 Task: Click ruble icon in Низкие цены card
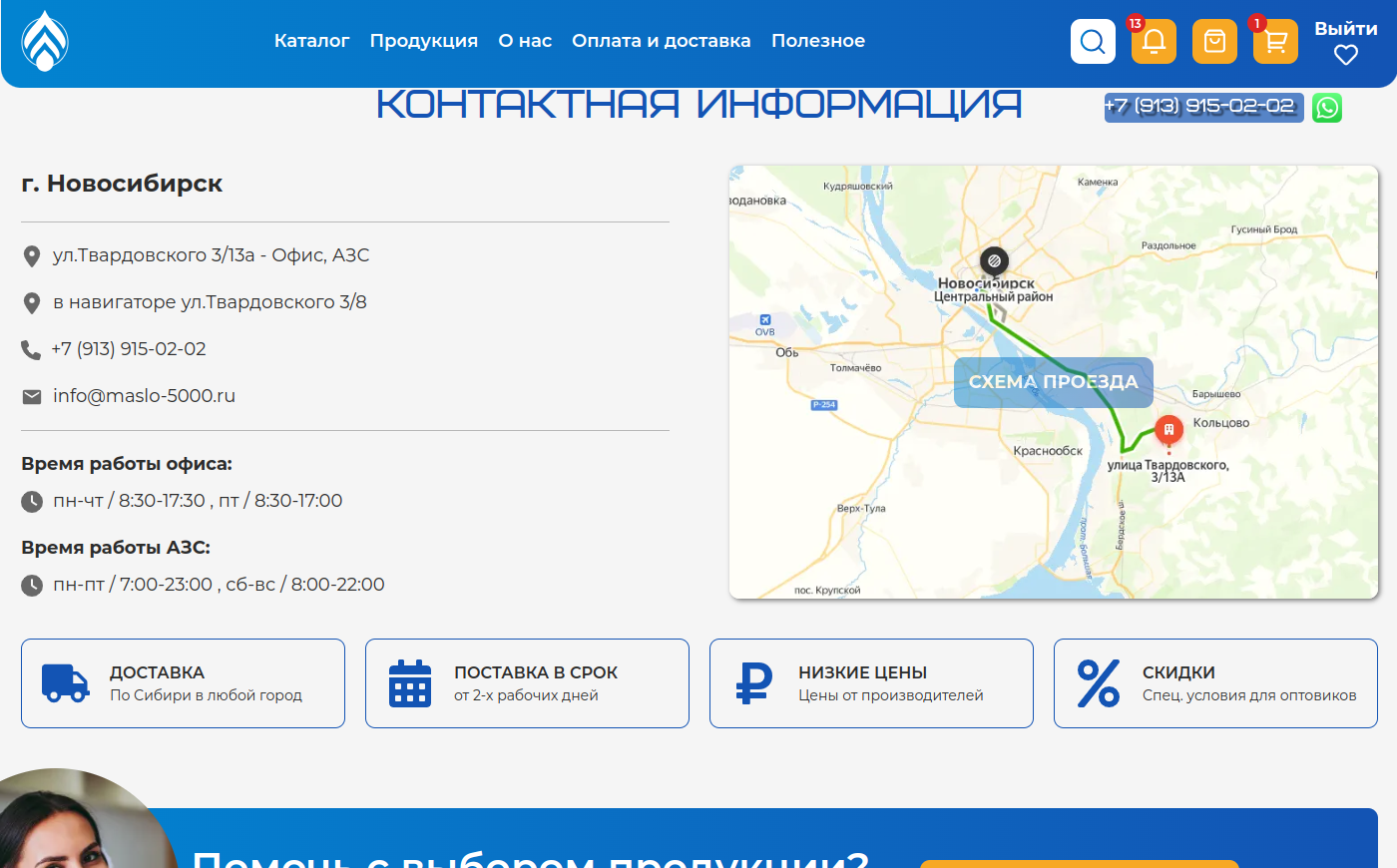coord(754,683)
